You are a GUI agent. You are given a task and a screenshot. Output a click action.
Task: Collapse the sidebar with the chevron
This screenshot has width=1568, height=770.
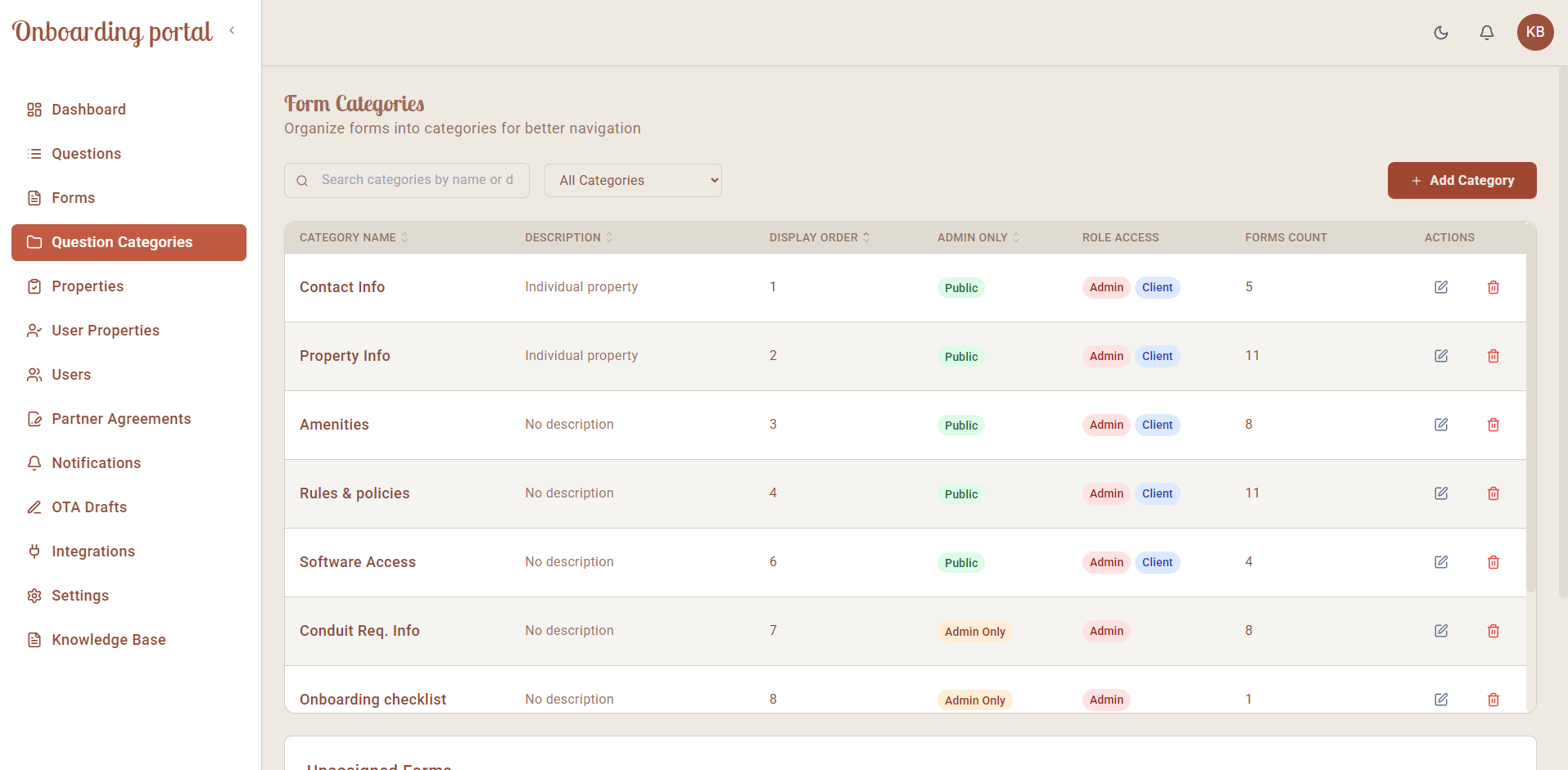[233, 30]
